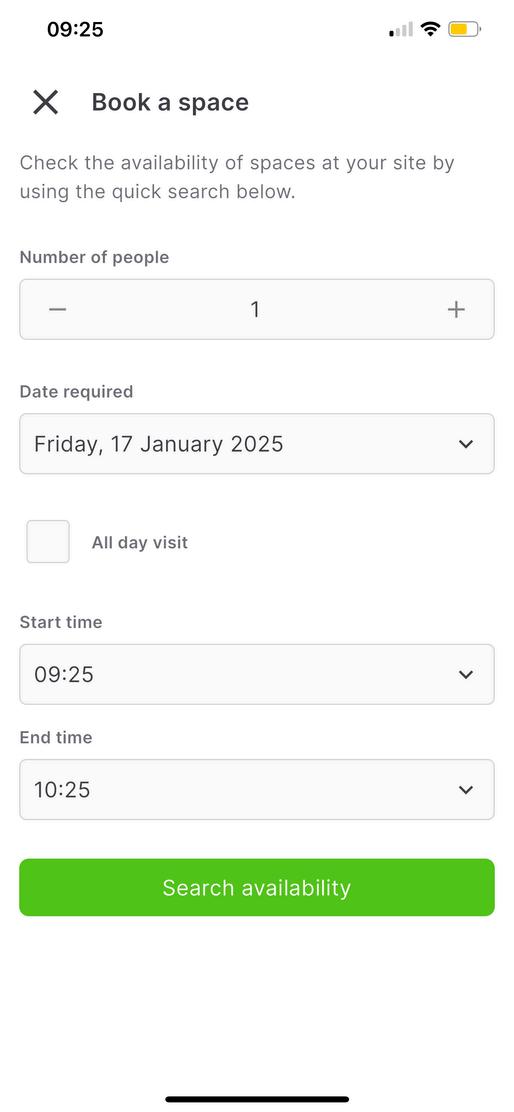Tap the Book a space heading
This screenshot has height=1112, width=514.
(x=170, y=102)
